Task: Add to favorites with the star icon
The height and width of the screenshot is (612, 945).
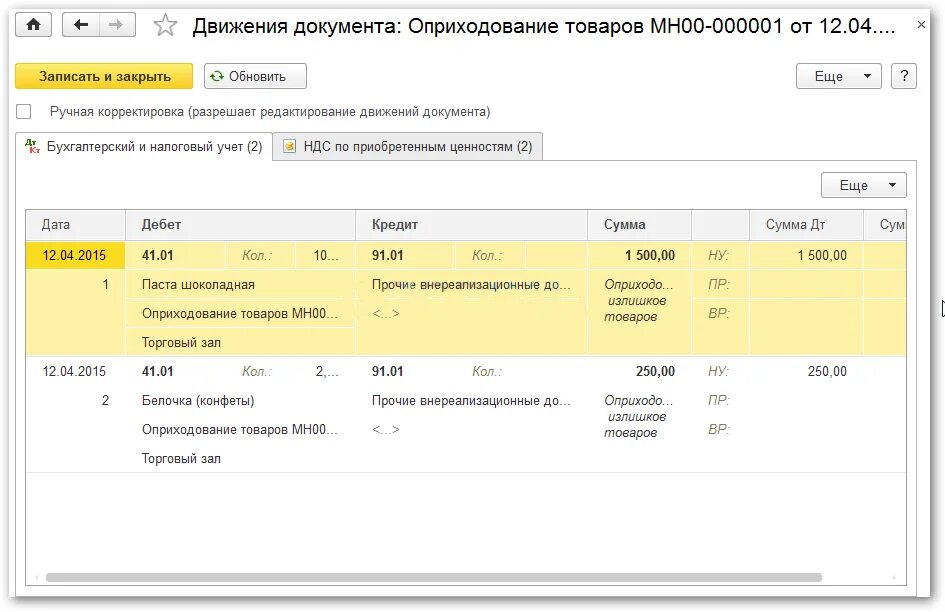Action: (x=165, y=25)
